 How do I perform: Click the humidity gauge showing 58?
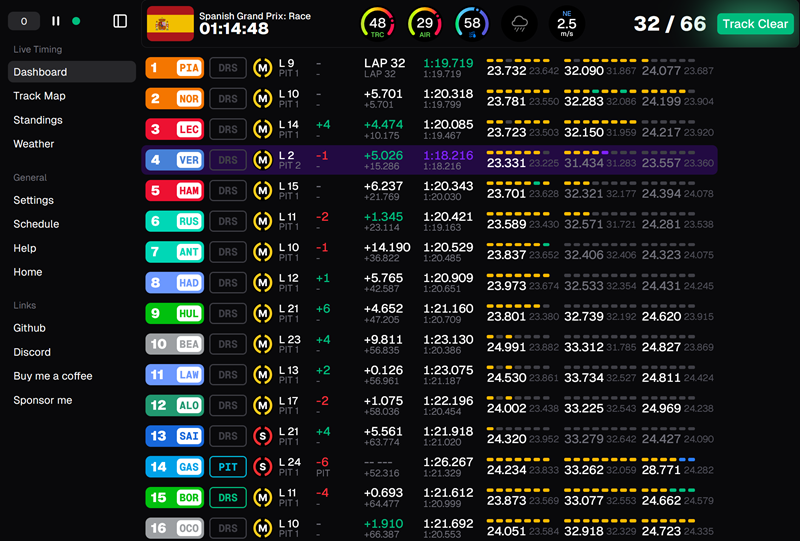pyautogui.click(x=472, y=23)
